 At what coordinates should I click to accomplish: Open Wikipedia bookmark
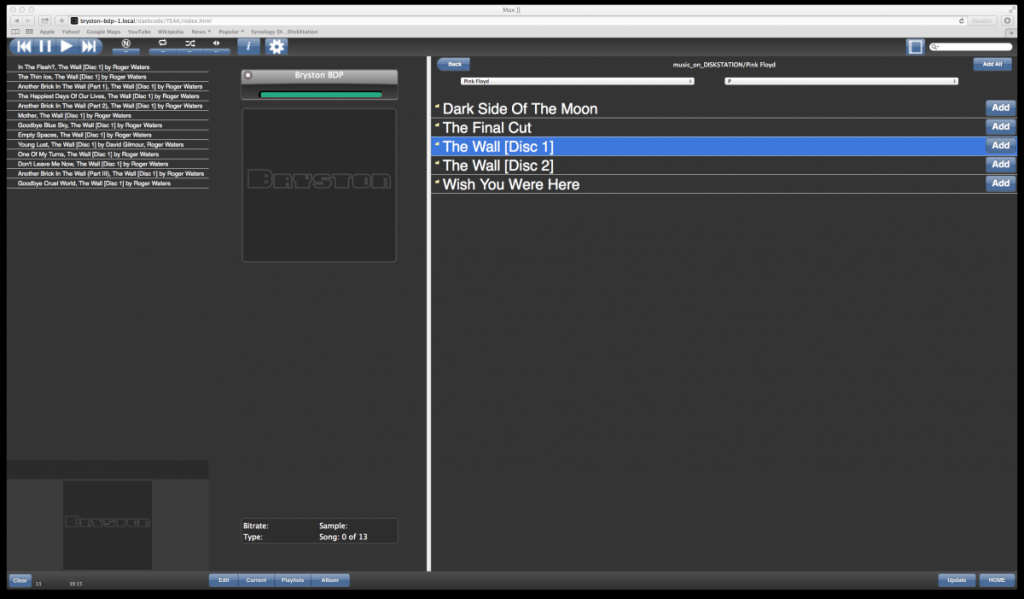click(170, 31)
